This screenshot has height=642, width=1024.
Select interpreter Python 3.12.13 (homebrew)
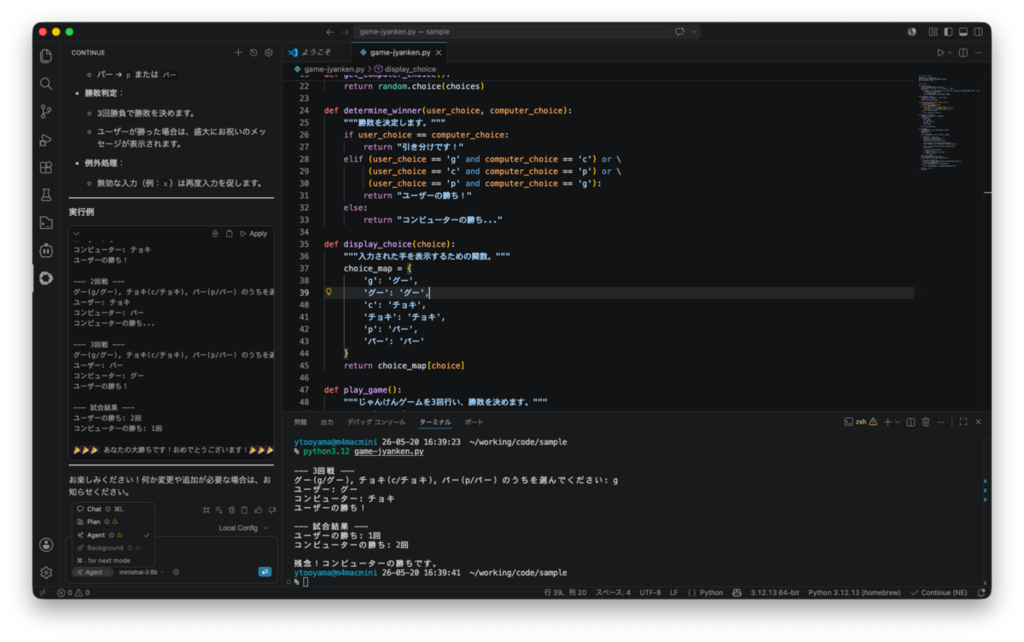(854, 592)
